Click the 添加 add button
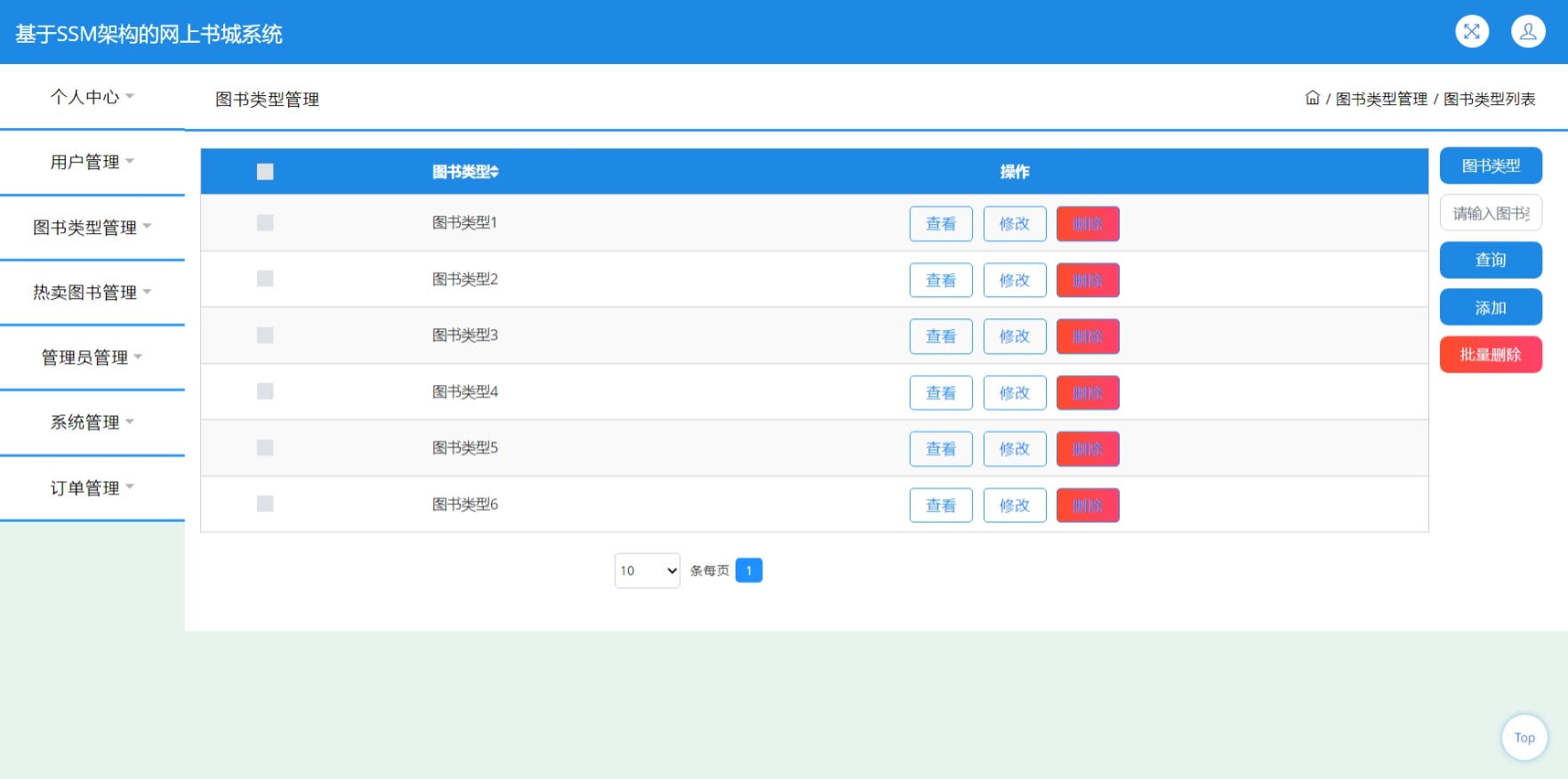The image size is (1568, 779). (1491, 308)
